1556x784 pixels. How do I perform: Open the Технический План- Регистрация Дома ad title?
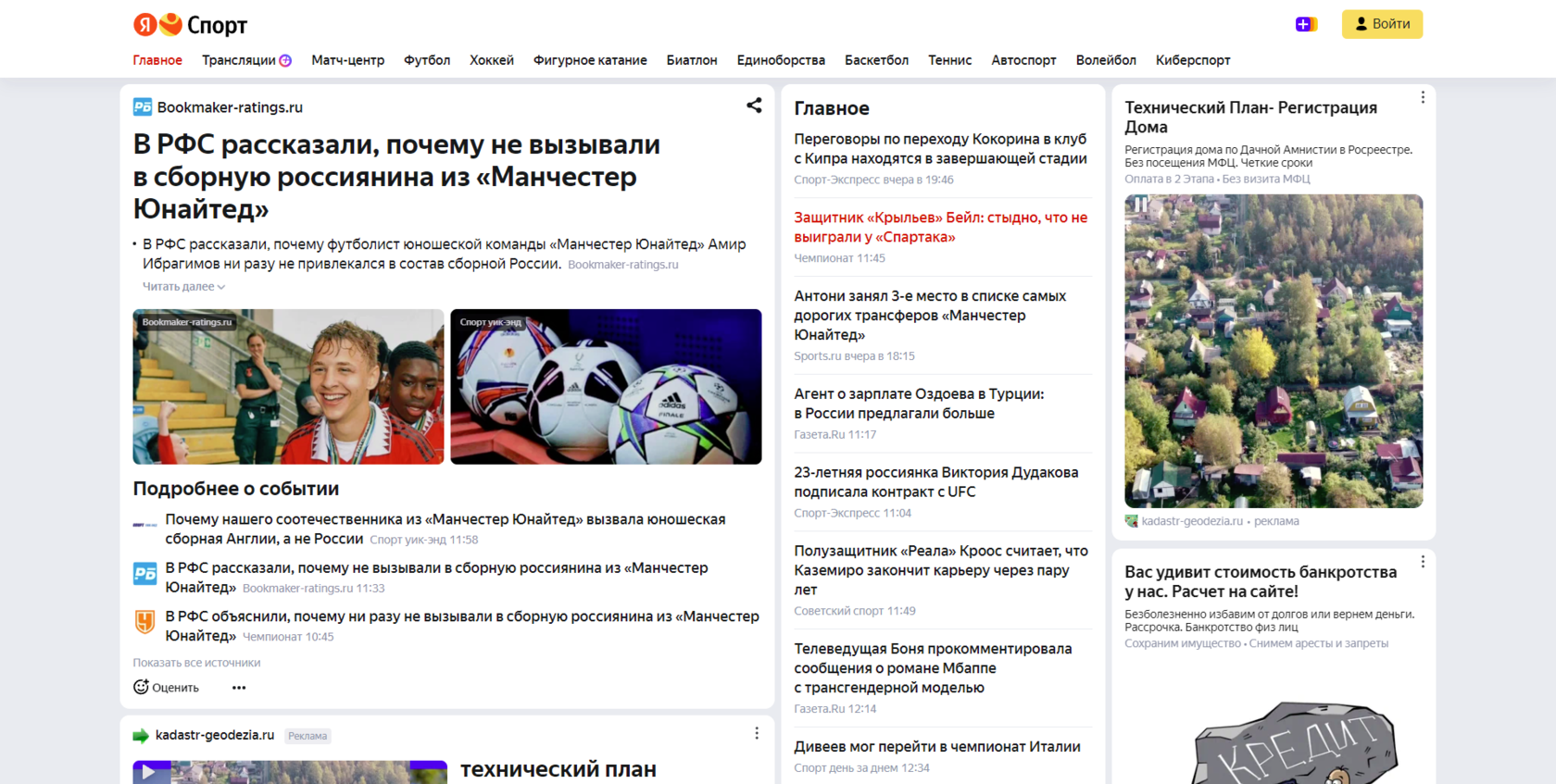click(x=1250, y=118)
